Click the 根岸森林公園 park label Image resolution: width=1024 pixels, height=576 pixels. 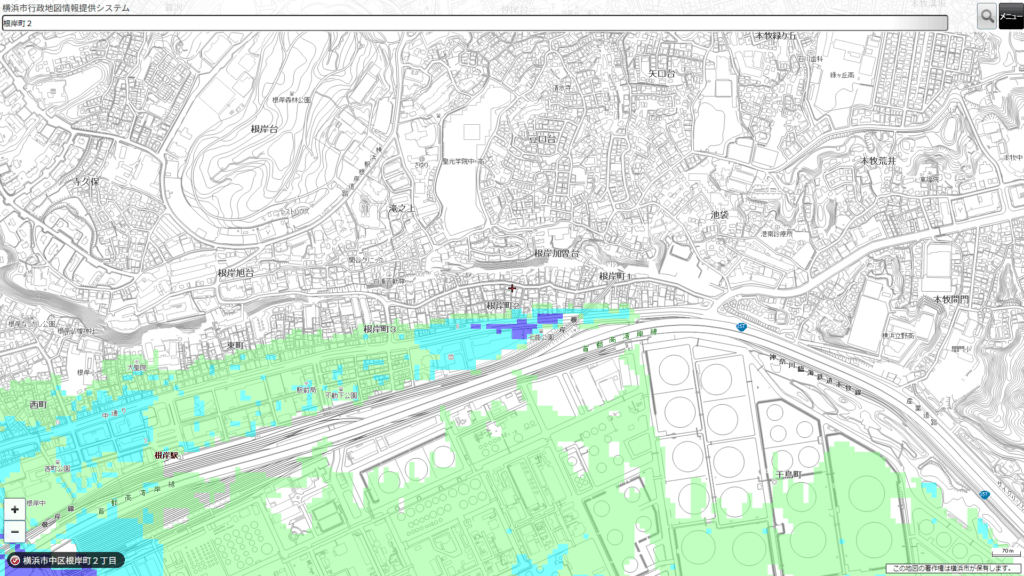tap(292, 100)
